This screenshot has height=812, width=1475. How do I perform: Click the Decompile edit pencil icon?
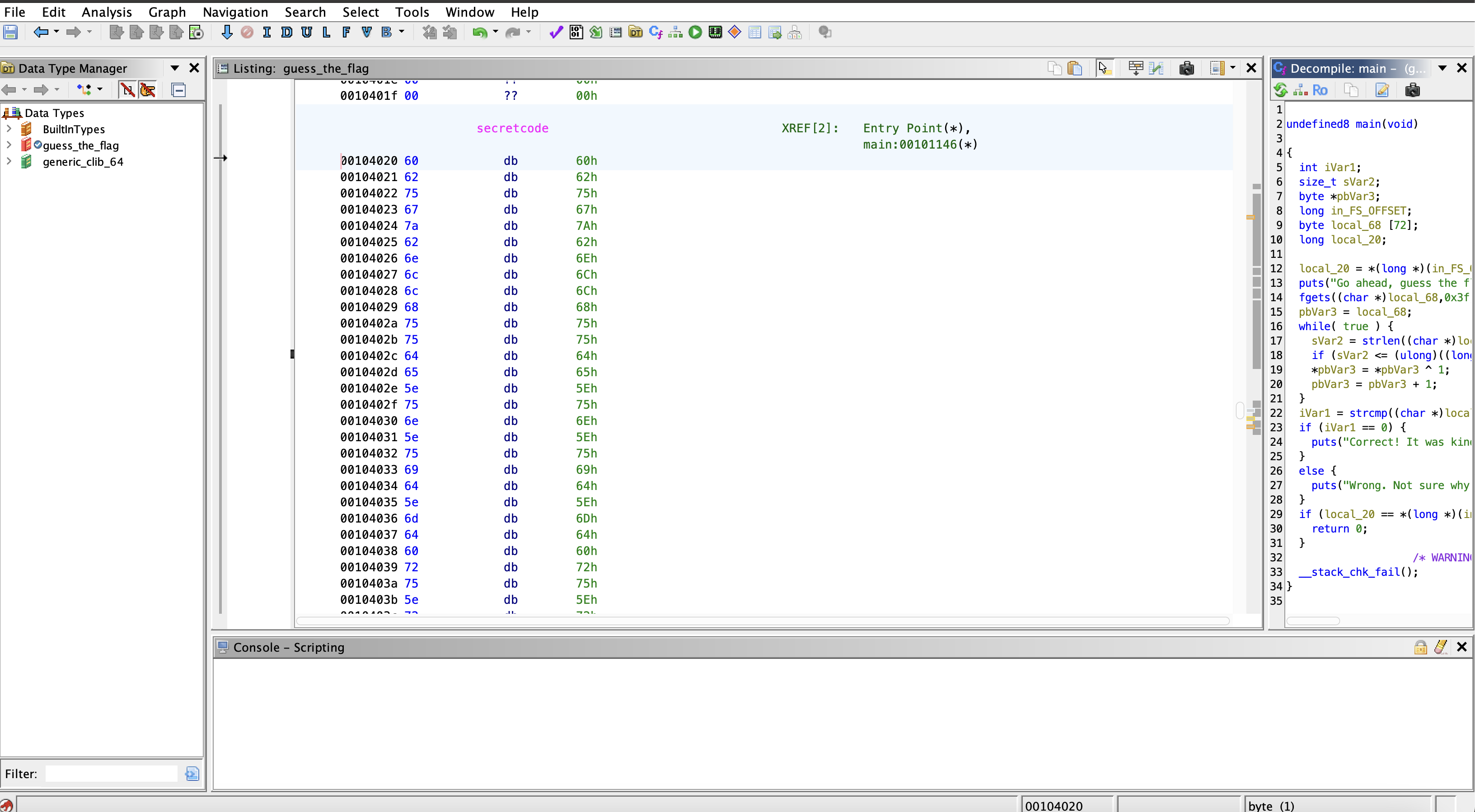[x=1381, y=90]
